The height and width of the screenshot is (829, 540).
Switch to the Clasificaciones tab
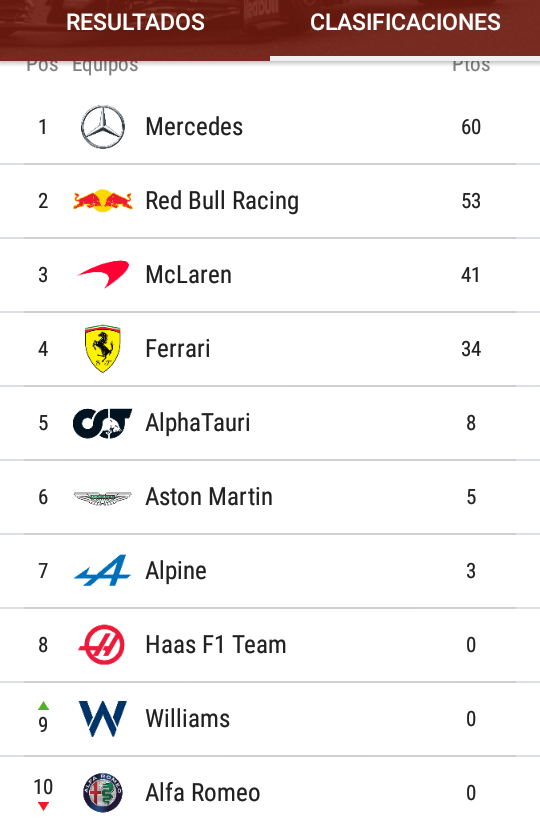click(405, 22)
